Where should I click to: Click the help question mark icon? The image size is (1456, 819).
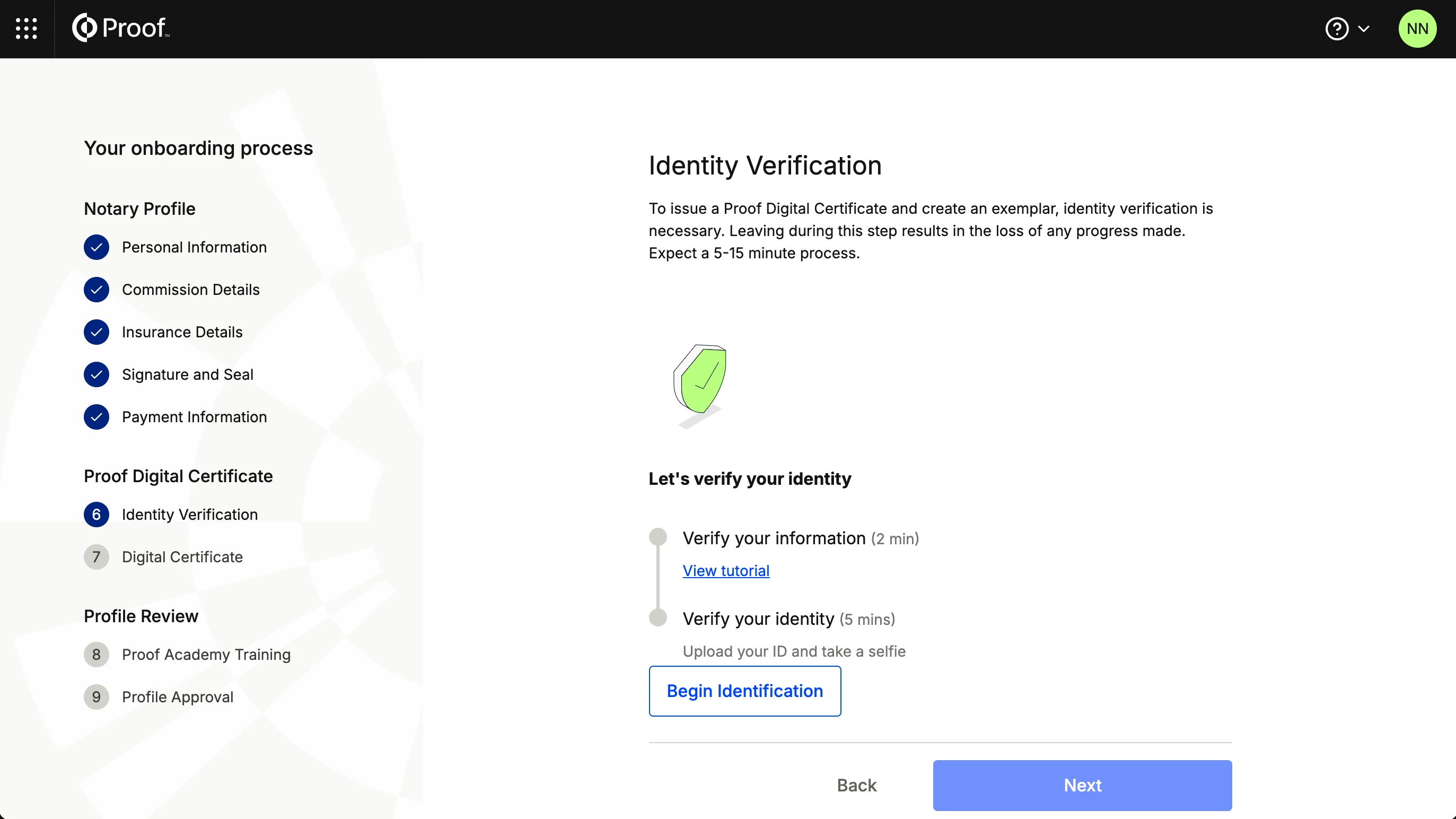click(x=1336, y=29)
